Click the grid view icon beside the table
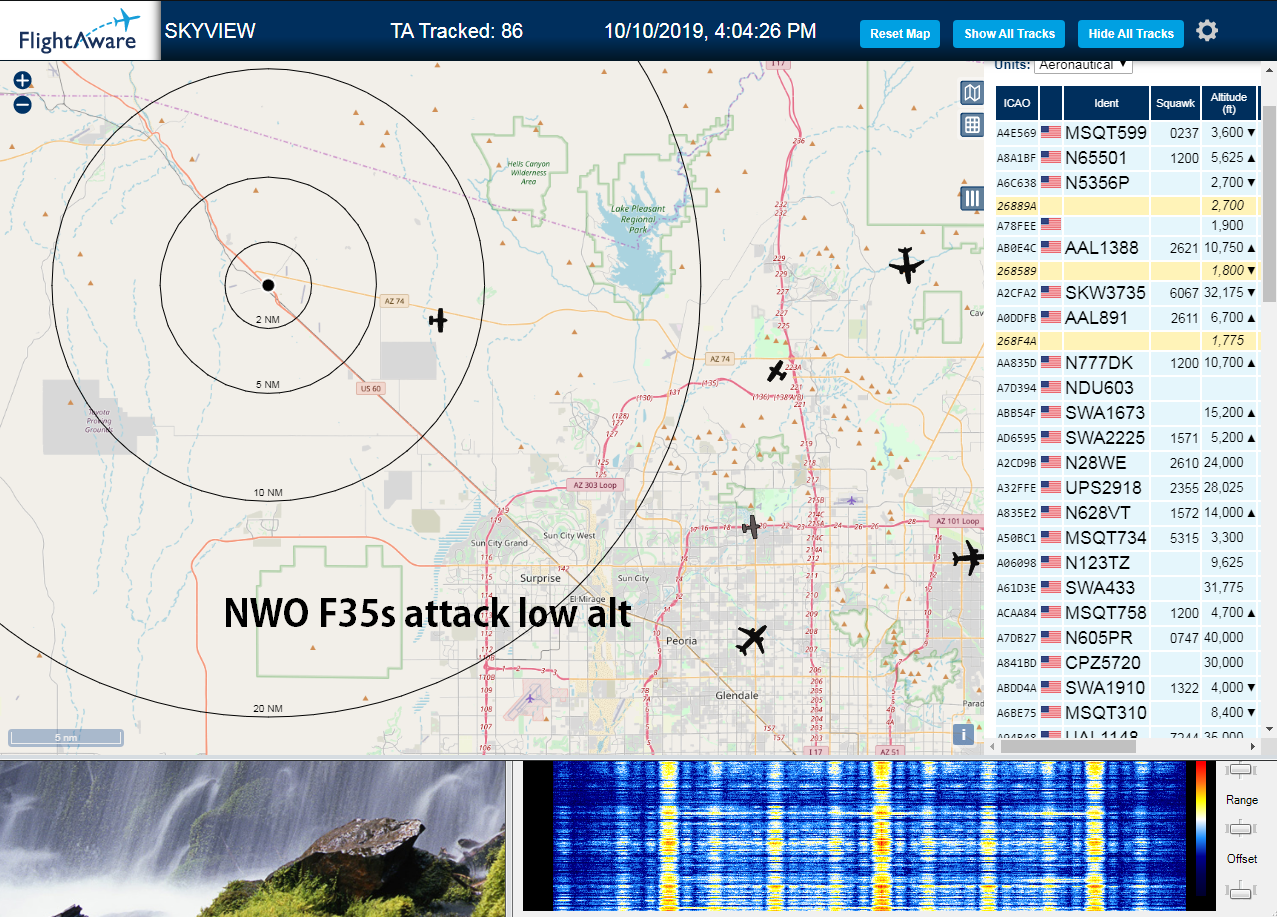 tap(971, 125)
